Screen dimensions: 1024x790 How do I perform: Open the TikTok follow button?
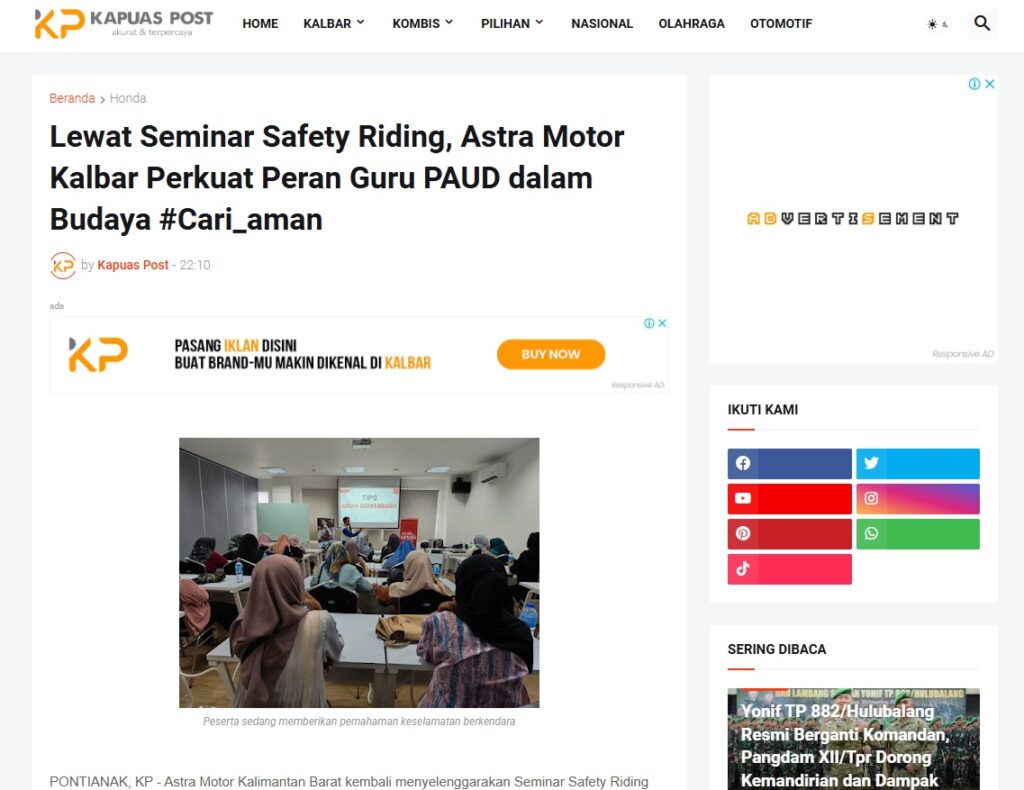(790, 569)
